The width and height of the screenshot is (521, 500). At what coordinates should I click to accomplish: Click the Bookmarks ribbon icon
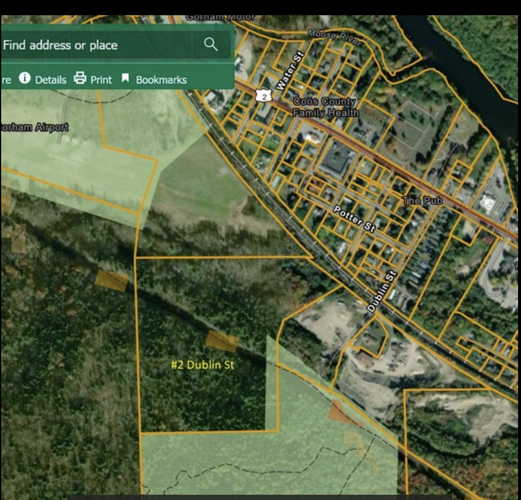pos(125,78)
